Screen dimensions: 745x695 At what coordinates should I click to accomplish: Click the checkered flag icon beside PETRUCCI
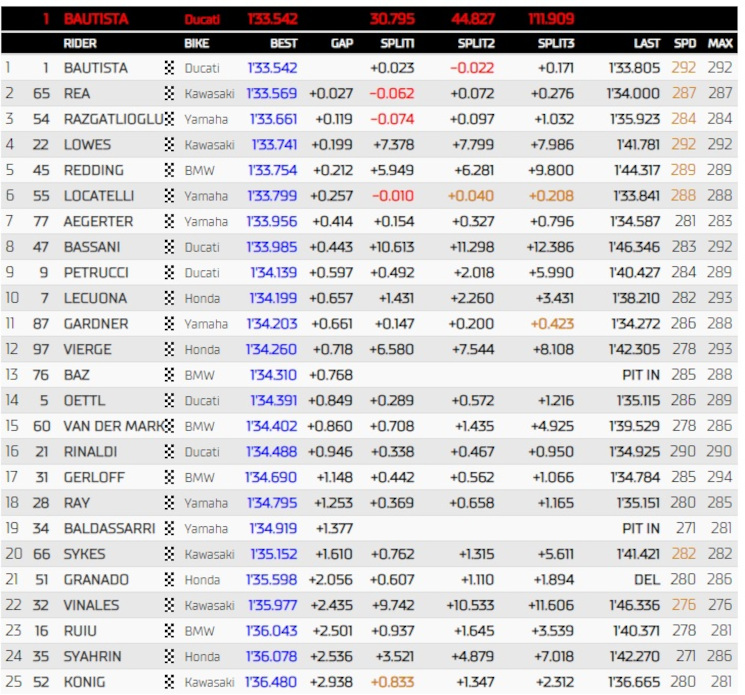pos(169,273)
